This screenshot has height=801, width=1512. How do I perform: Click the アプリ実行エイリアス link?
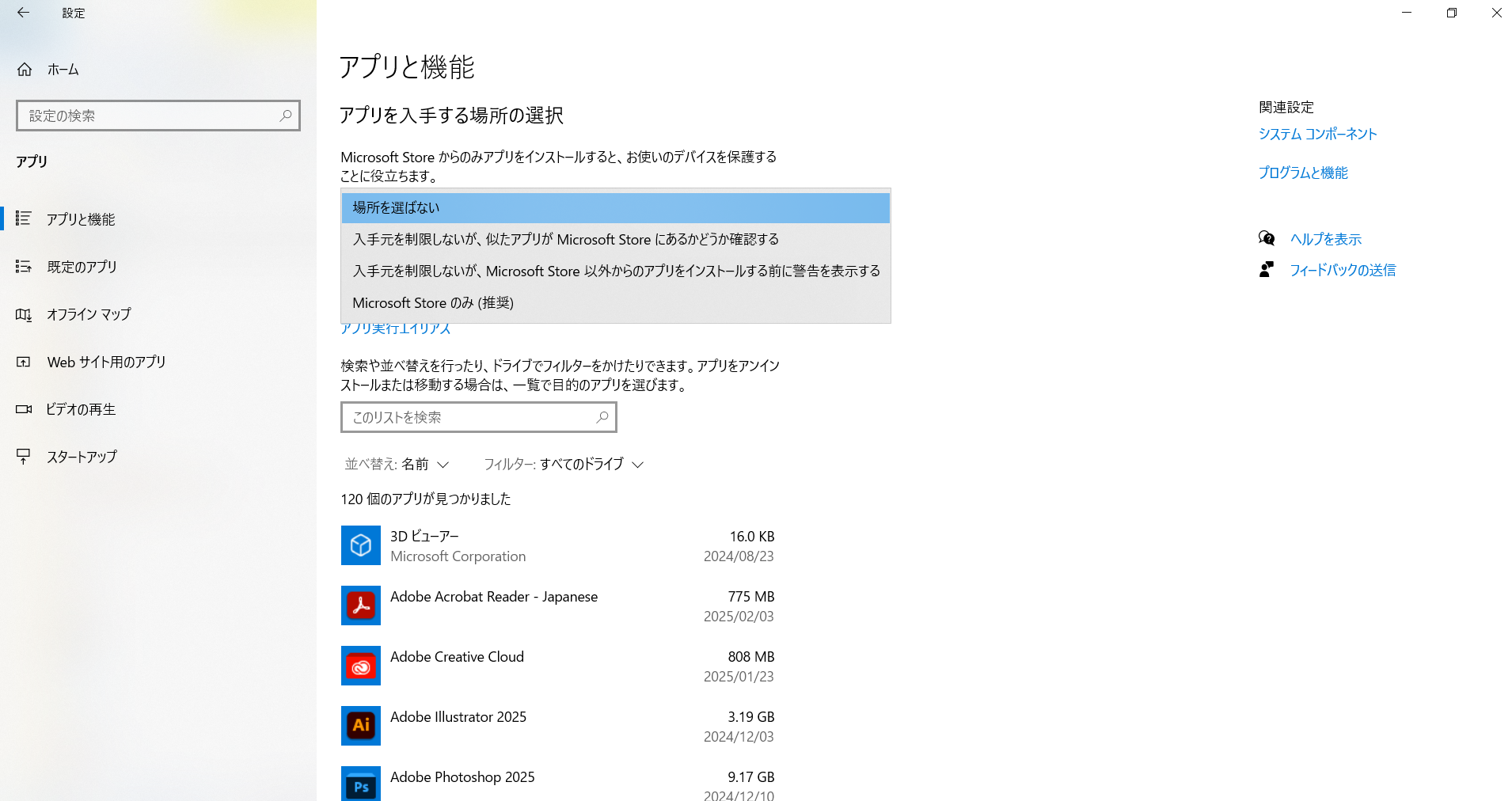pos(396,328)
